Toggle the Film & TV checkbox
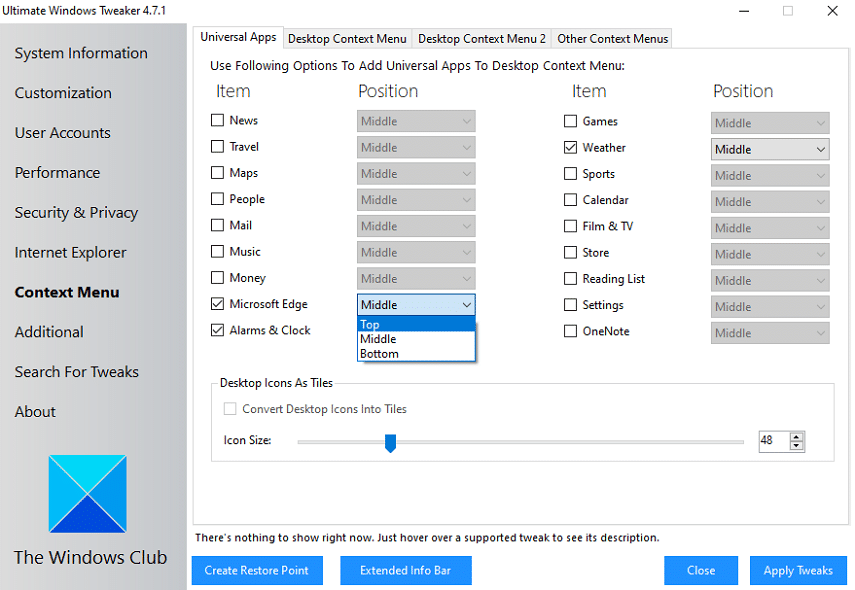The image size is (855, 590). tap(570, 226)
